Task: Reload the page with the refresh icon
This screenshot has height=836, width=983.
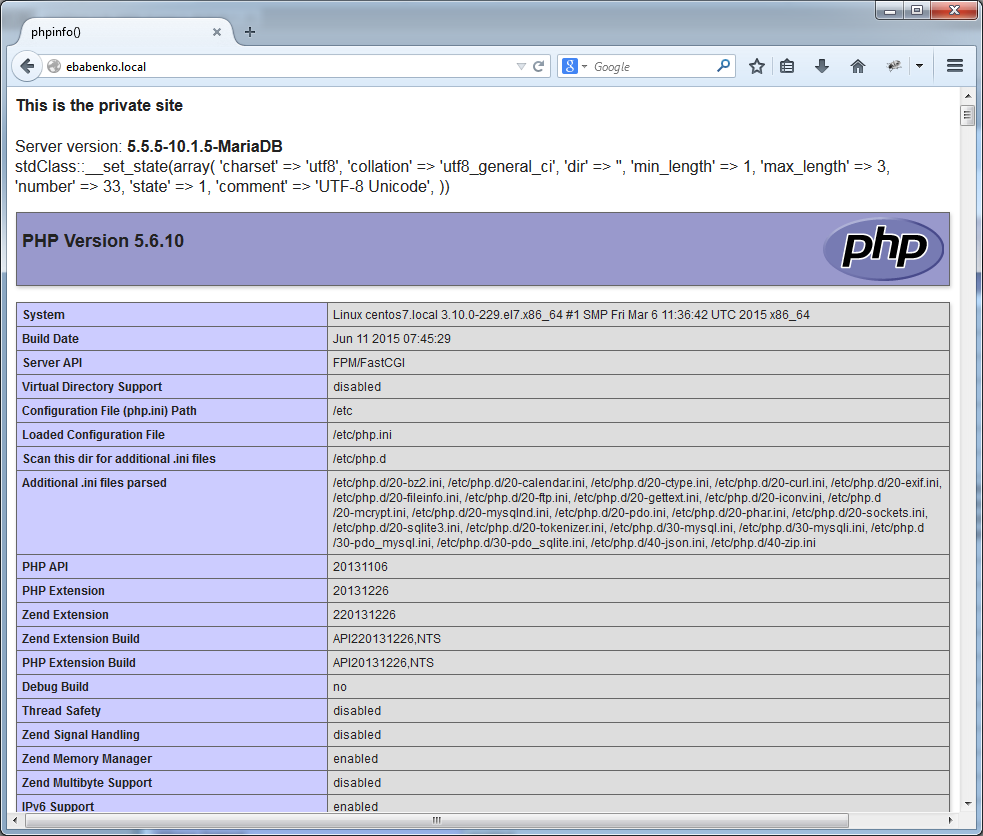Action: coord(538,66)
